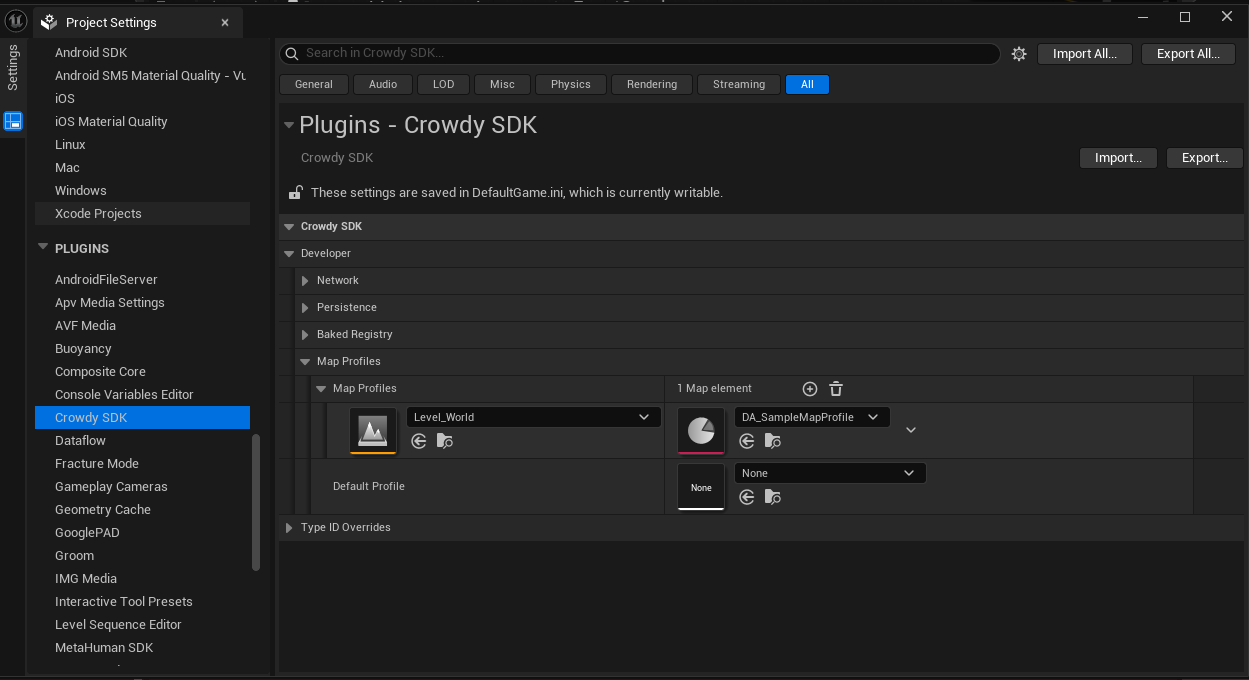This screenshot has height=680, width=1249.
Task: Select Crowdy SDK in plugin list
Action: pyautogui.click(x=142, y=418)
